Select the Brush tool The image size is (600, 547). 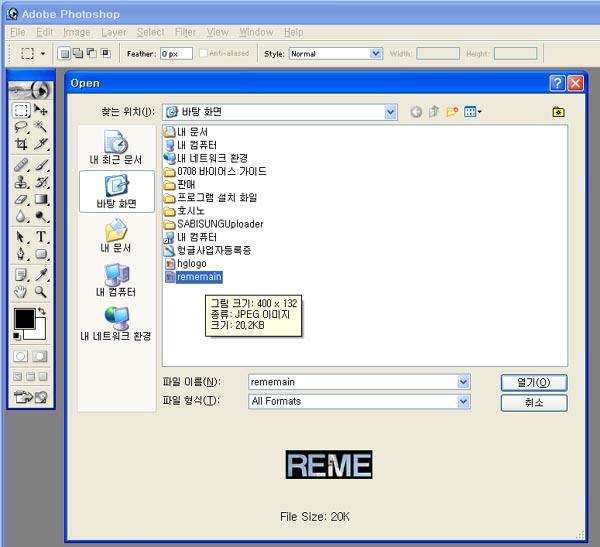coord(41,165)
